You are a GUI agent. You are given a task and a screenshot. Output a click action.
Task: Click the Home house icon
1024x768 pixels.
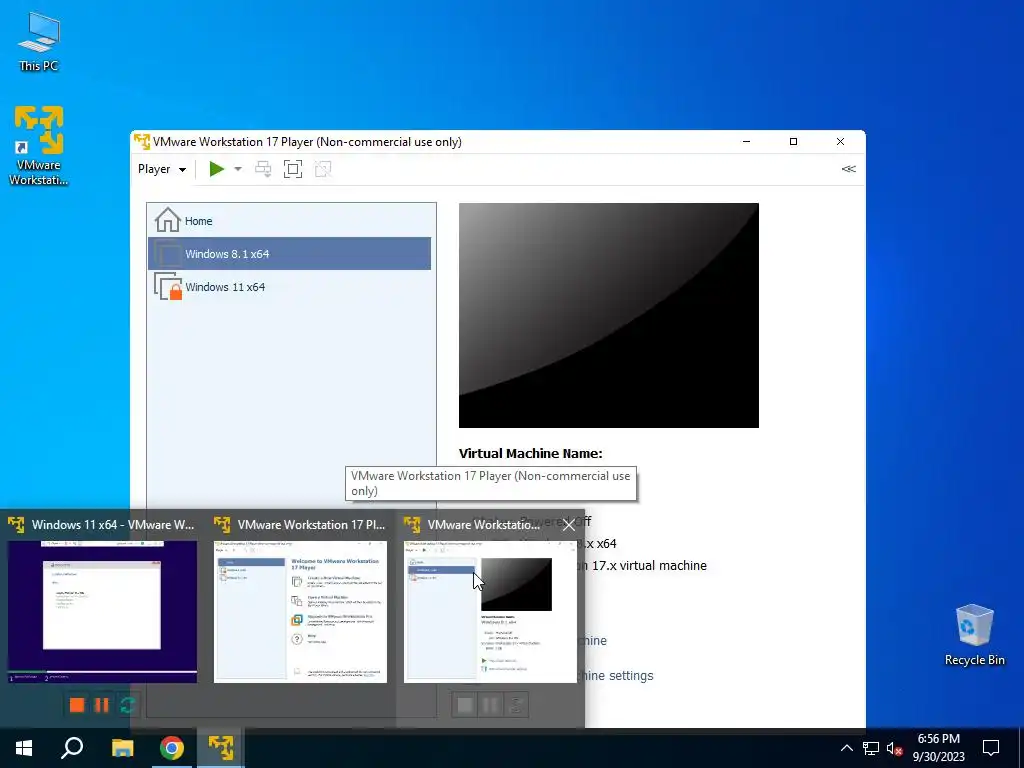pos(167,220)
